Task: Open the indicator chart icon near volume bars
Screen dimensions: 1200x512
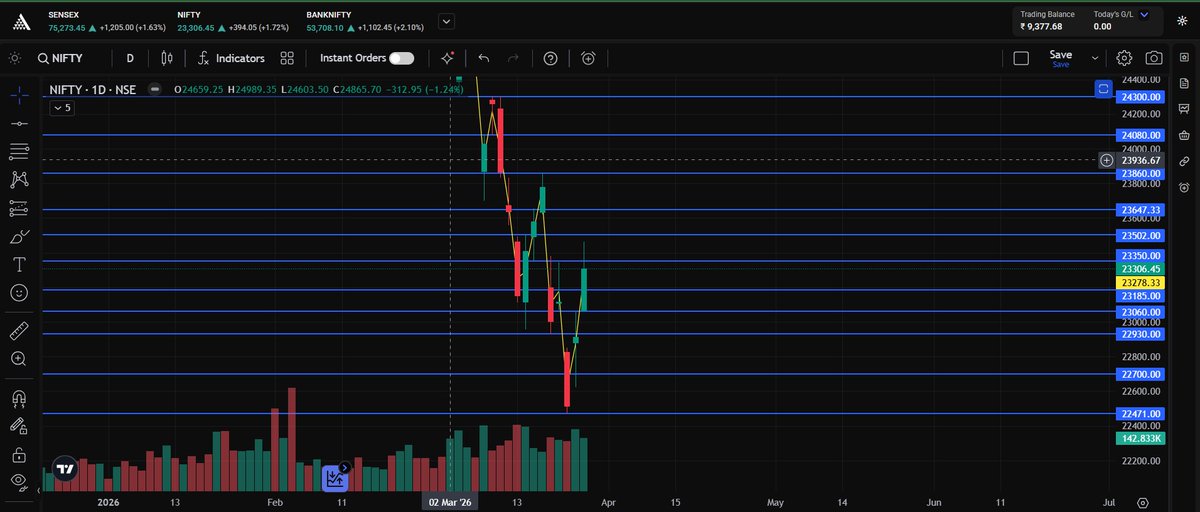Action: coord(335,478)
